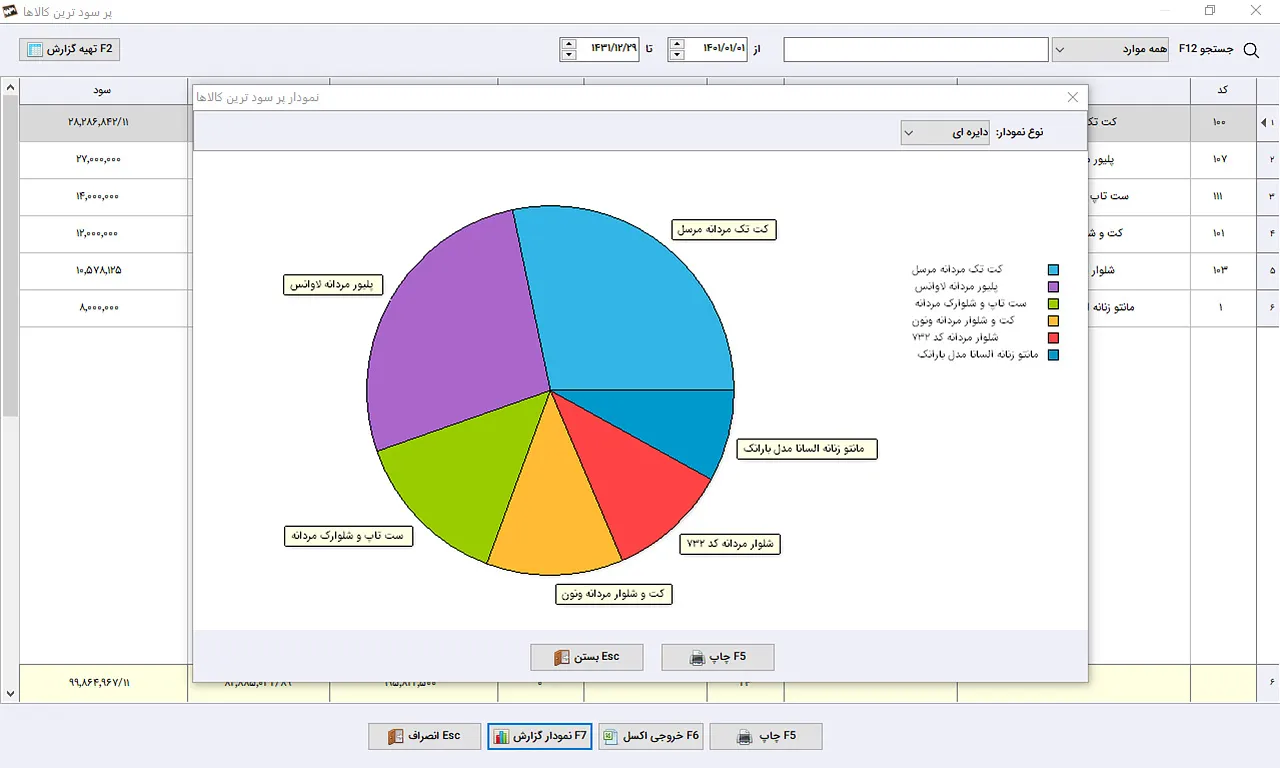Viewport: 1280px width, 768px height.
Task: Click the F2 report table icon
Action: (35, 49)
